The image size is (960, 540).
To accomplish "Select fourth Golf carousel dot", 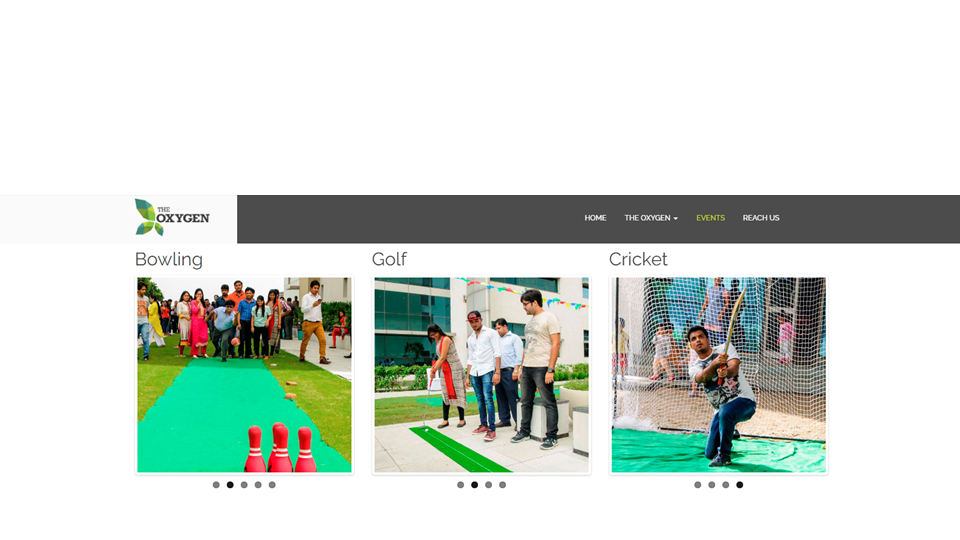I will (503, 485).
